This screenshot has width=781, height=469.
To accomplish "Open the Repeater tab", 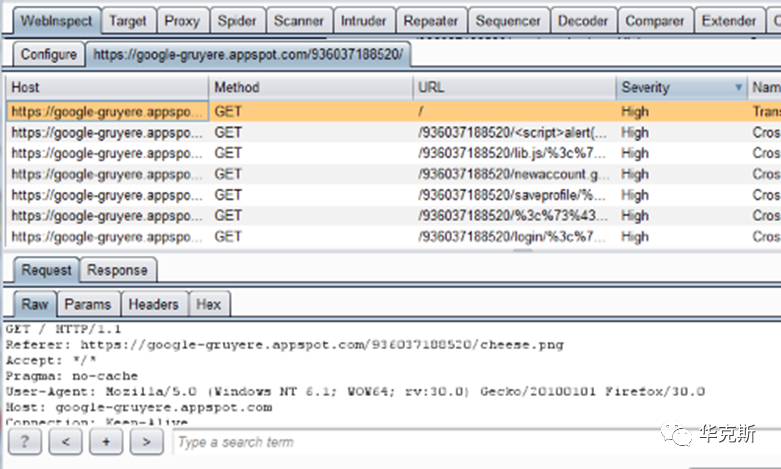I will pos(432,20).
